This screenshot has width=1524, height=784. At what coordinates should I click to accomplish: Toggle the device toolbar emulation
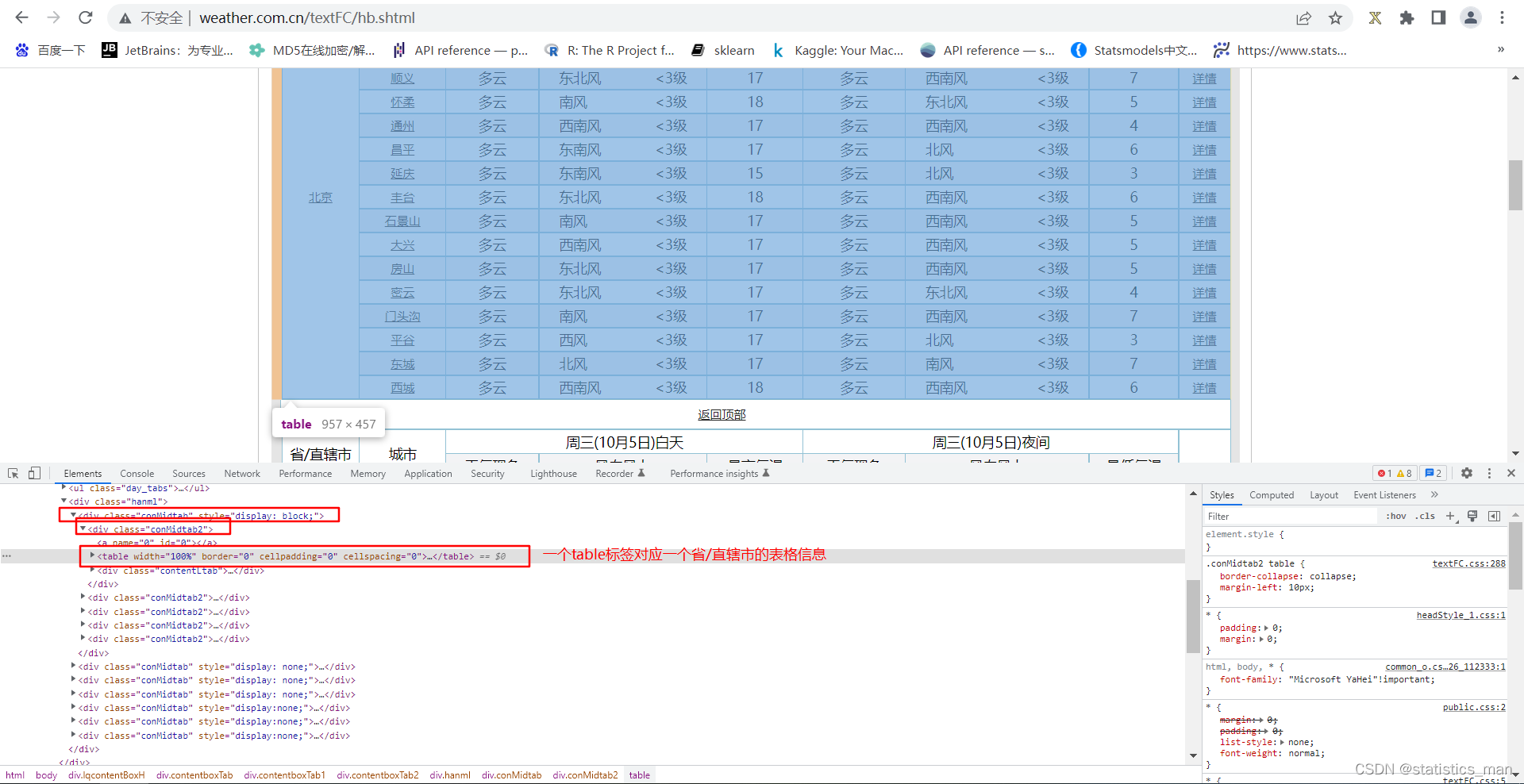coord(34,473)
